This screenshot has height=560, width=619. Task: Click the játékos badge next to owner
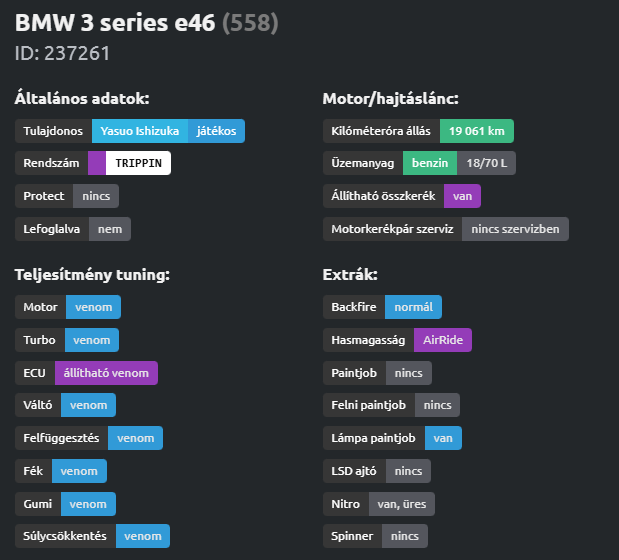216,131
